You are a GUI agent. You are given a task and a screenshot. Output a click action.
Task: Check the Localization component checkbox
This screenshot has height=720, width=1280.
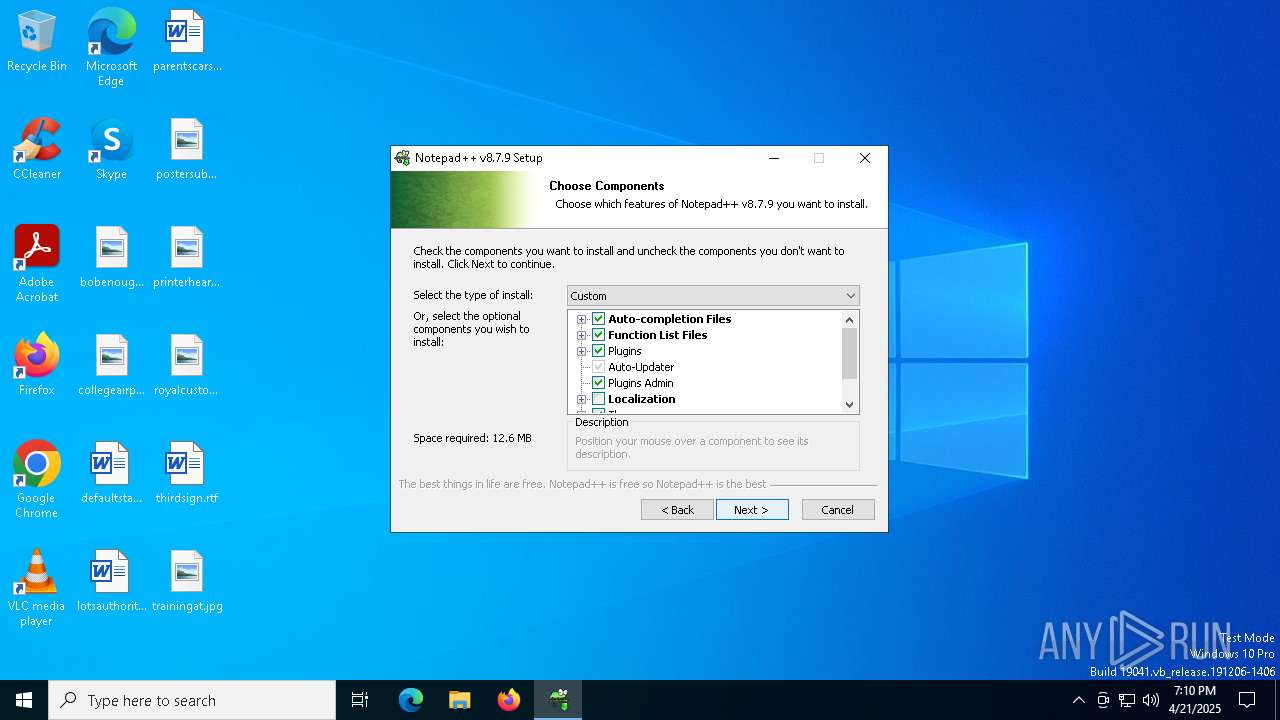point(599,399)
